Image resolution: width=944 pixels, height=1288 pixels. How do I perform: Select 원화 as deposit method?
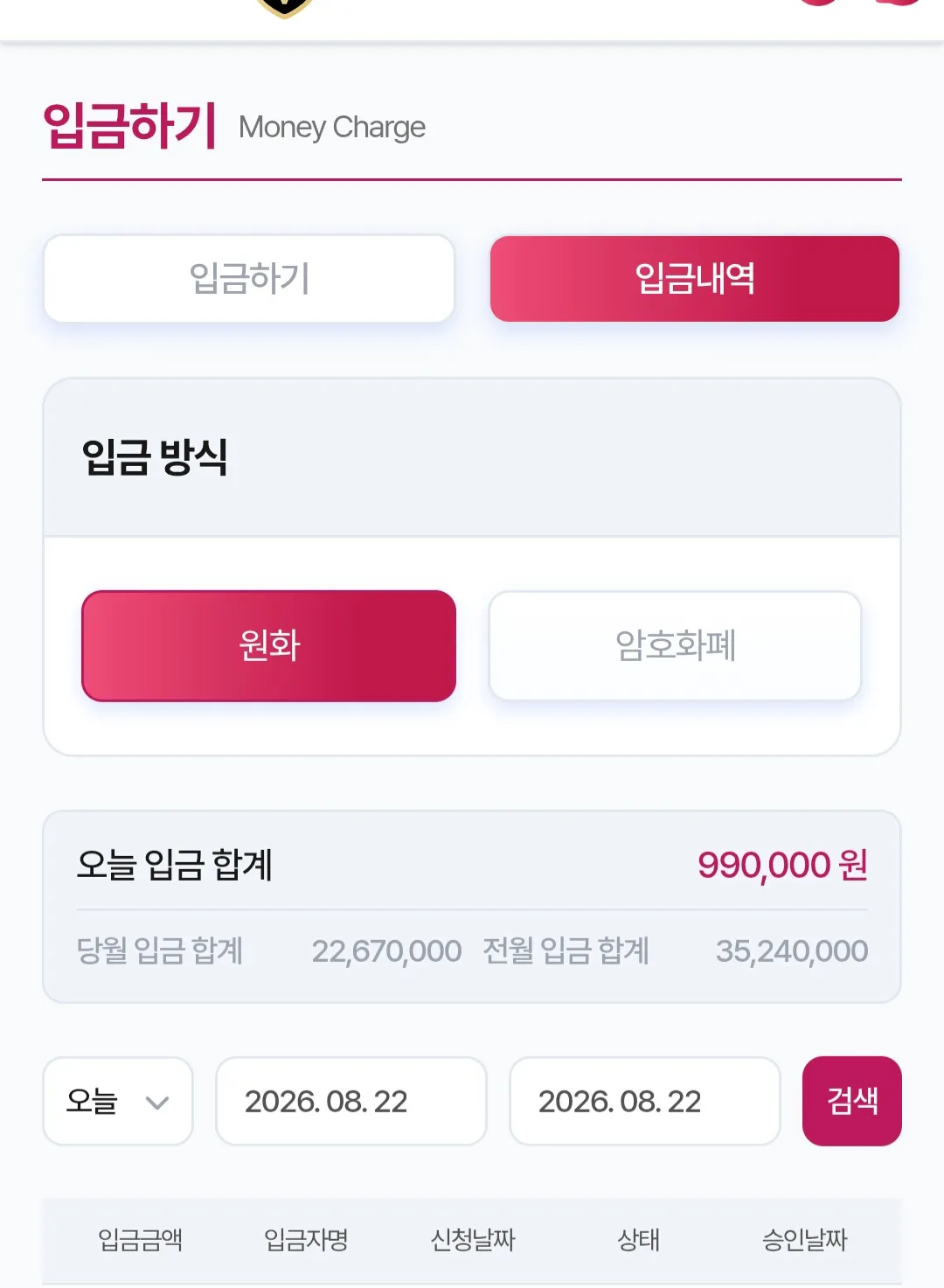[x=269, y=645]
